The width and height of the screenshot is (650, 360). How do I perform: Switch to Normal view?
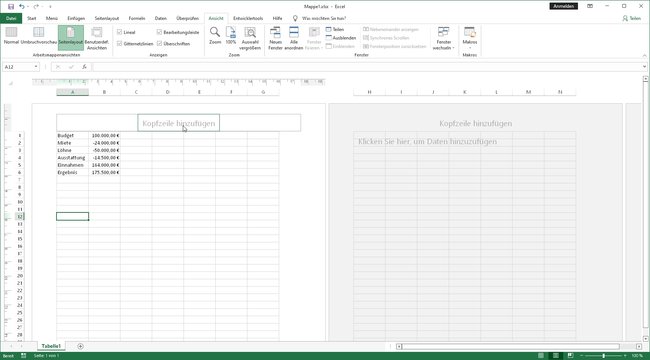point(11,36)
